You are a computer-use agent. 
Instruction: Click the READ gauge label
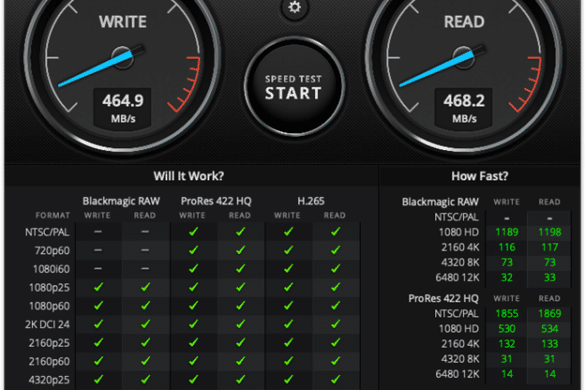(464, 22)
